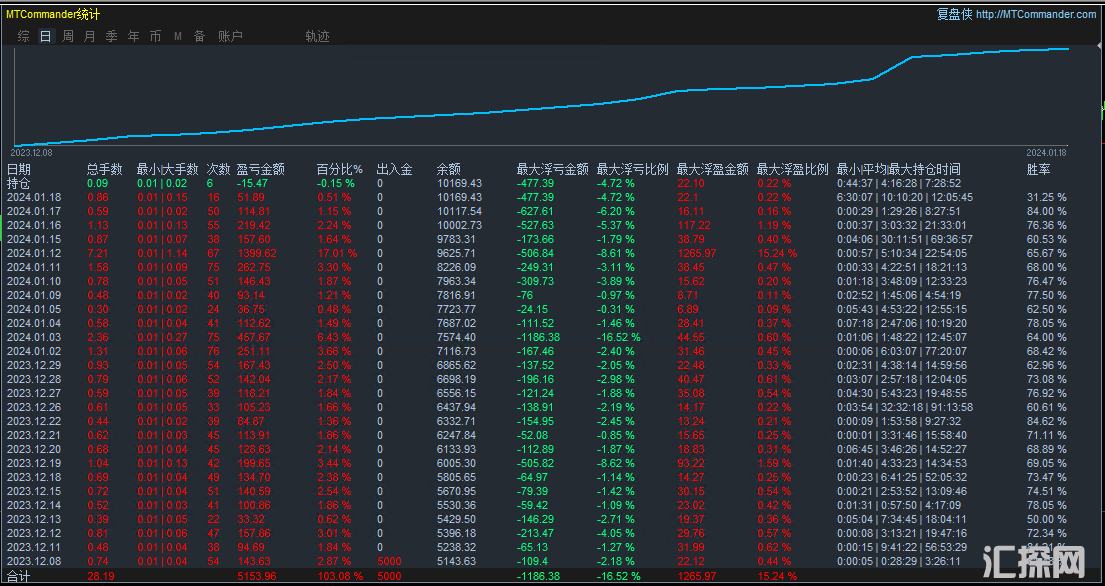Select the 季 quarterly tab

coord(111,36)
